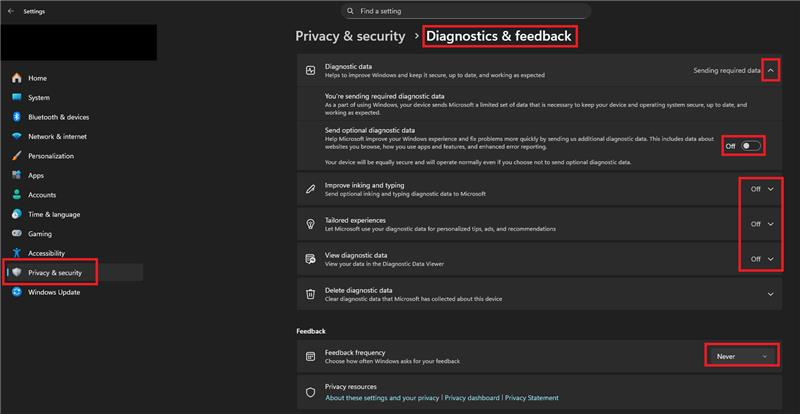Select the Accessibility figure icon
Image resolution: width=800 pixels, height=414 pixels.
(x=17, y=253)
